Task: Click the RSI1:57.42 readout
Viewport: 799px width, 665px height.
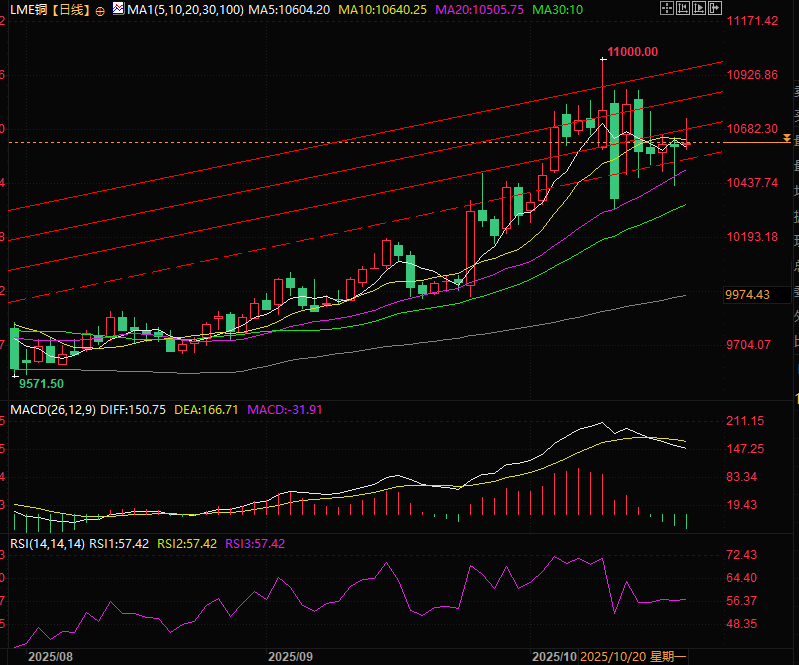Action: click(119, 543)
